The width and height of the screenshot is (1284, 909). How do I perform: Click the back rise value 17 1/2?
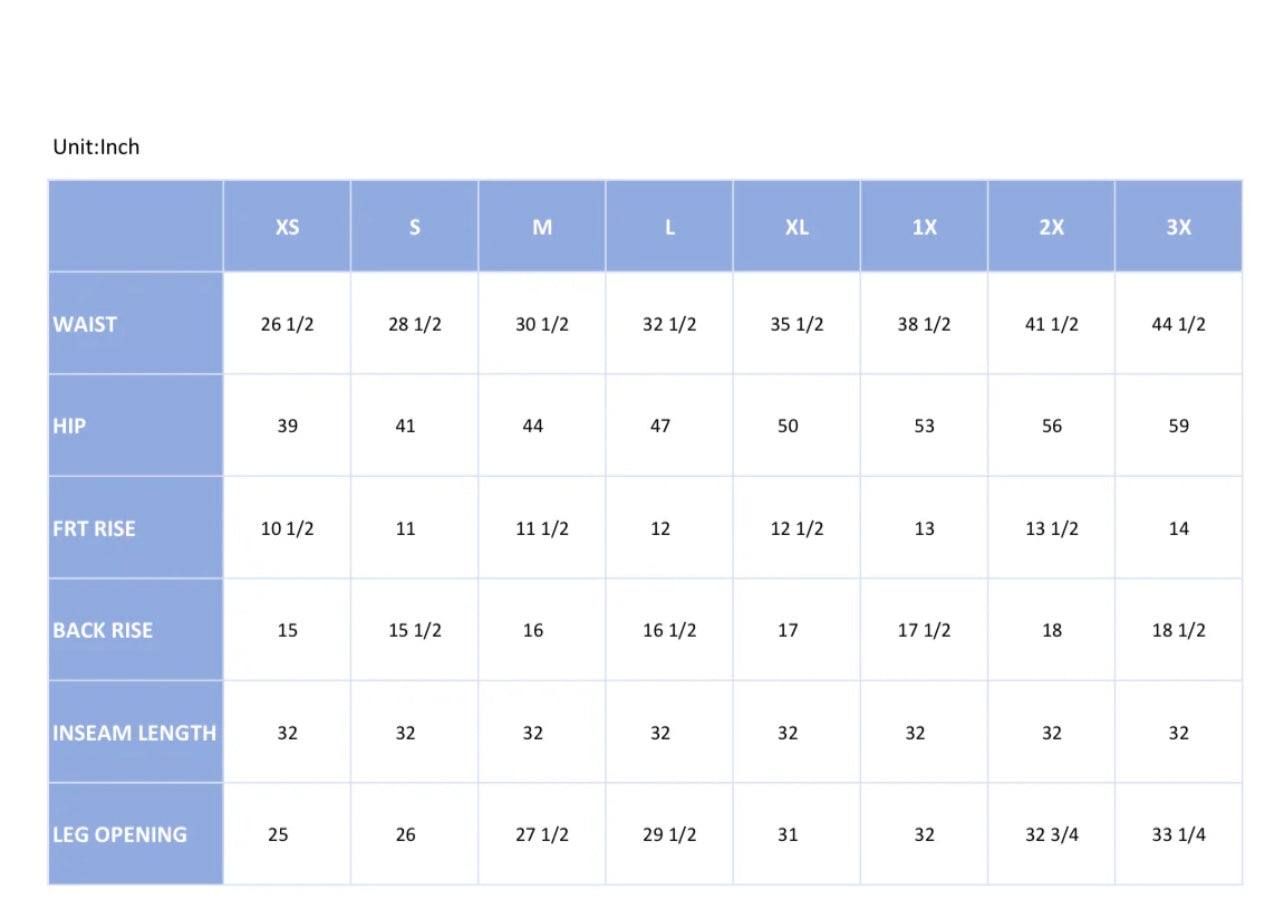tap(924, 630)
